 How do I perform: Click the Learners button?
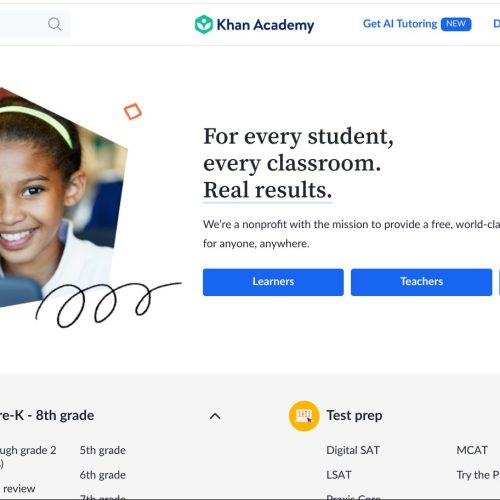tap(273, 282)
